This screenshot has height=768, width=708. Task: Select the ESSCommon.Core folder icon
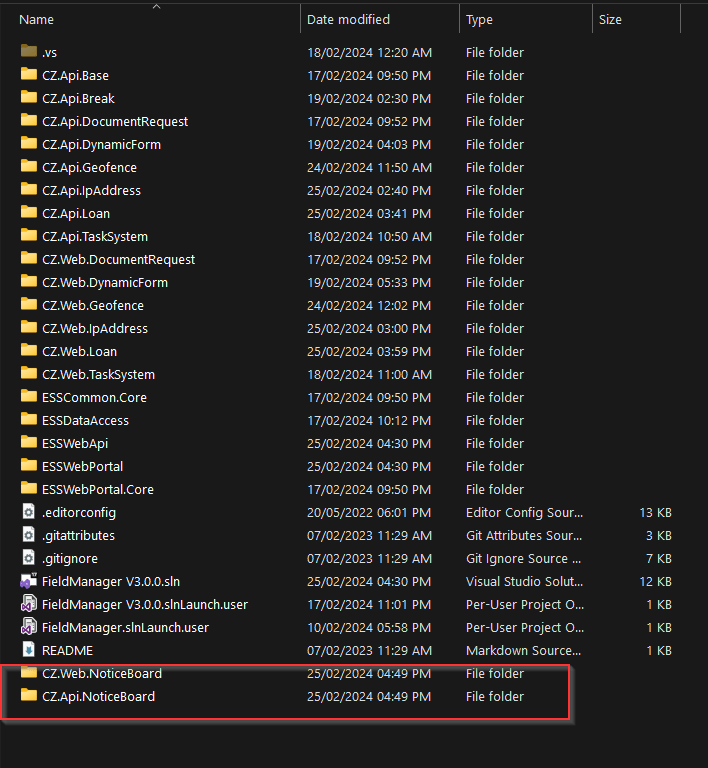29,396
